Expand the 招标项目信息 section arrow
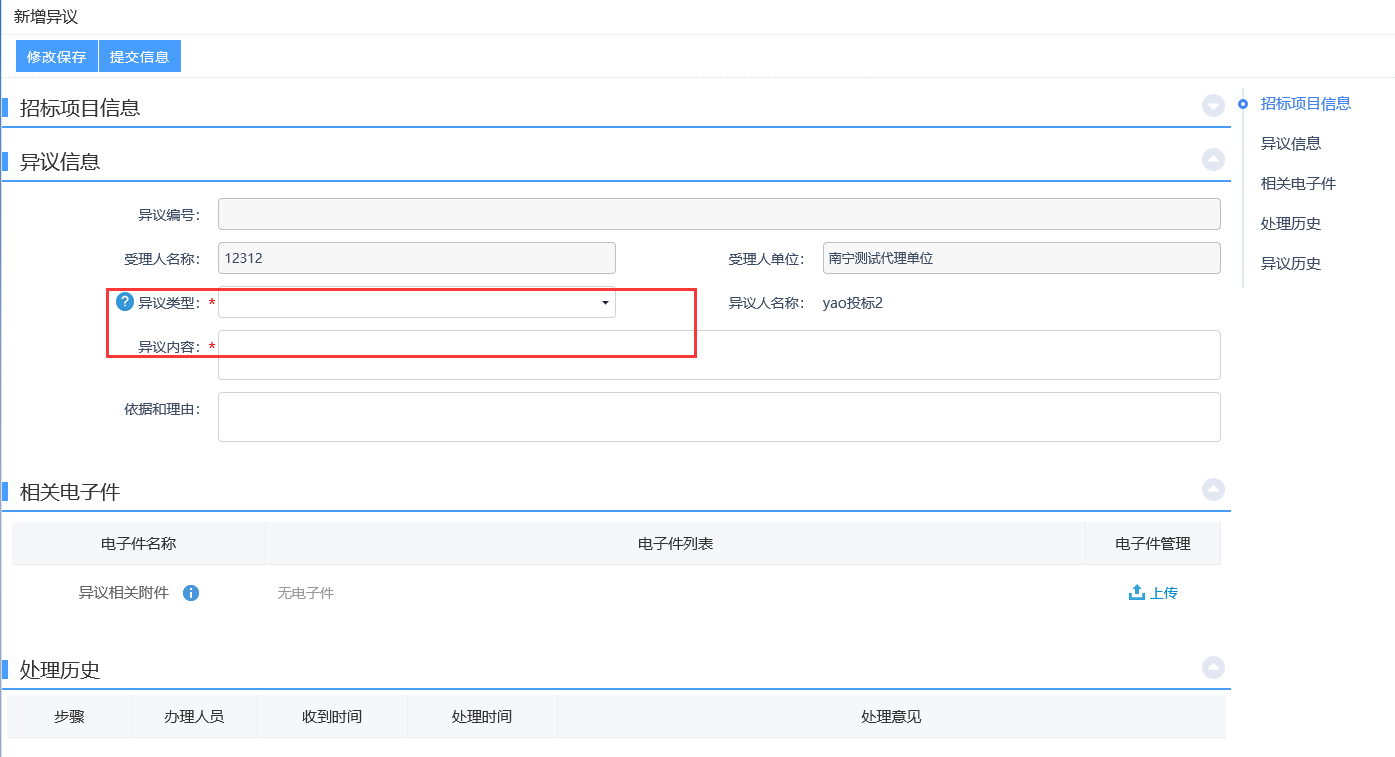The image size is (1395, 757). [1213, 106]
